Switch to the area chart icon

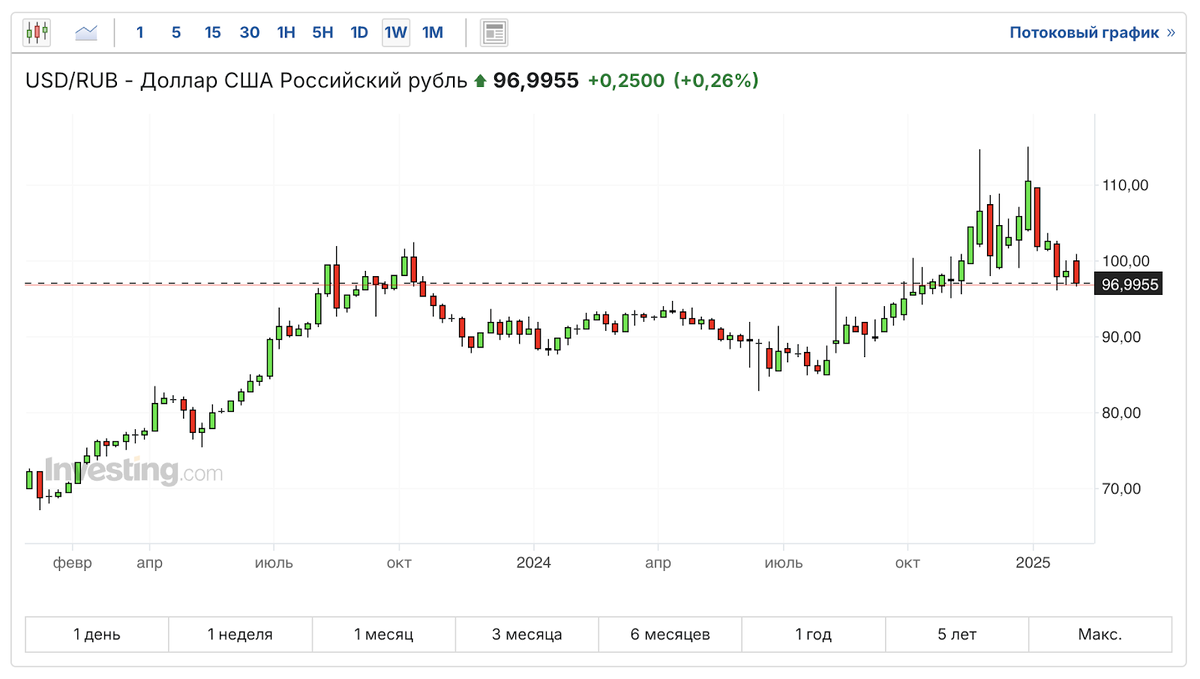click(86, 32)
